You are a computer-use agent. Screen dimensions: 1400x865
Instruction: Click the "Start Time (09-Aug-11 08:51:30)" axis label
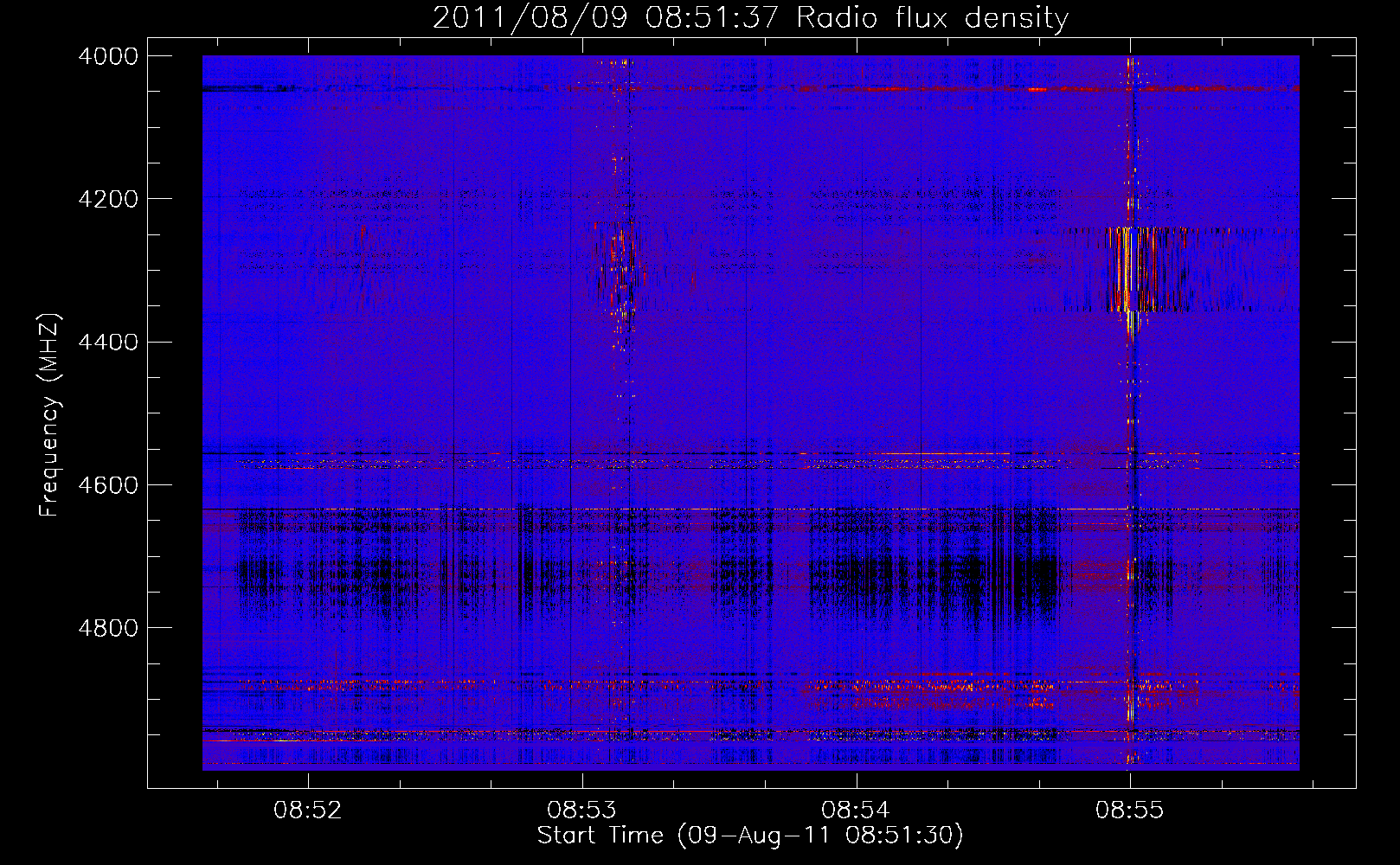[750, 836]
